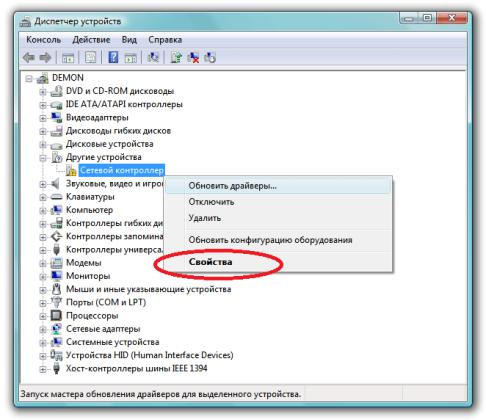486x420 pixels.
Task: Click the Сетевой контроллер warning icon
Action: pos(71,170)
